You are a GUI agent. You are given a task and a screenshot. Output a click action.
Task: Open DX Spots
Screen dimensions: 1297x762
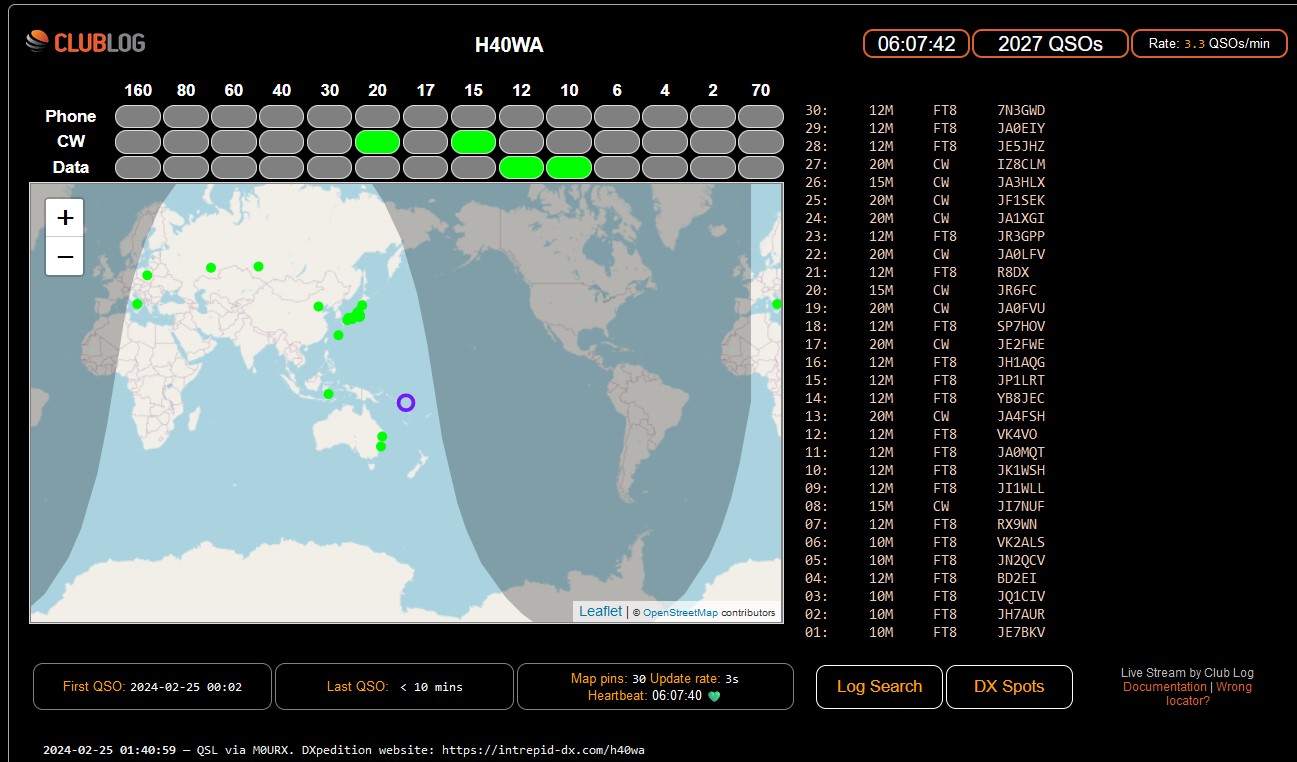[1009, 687]
